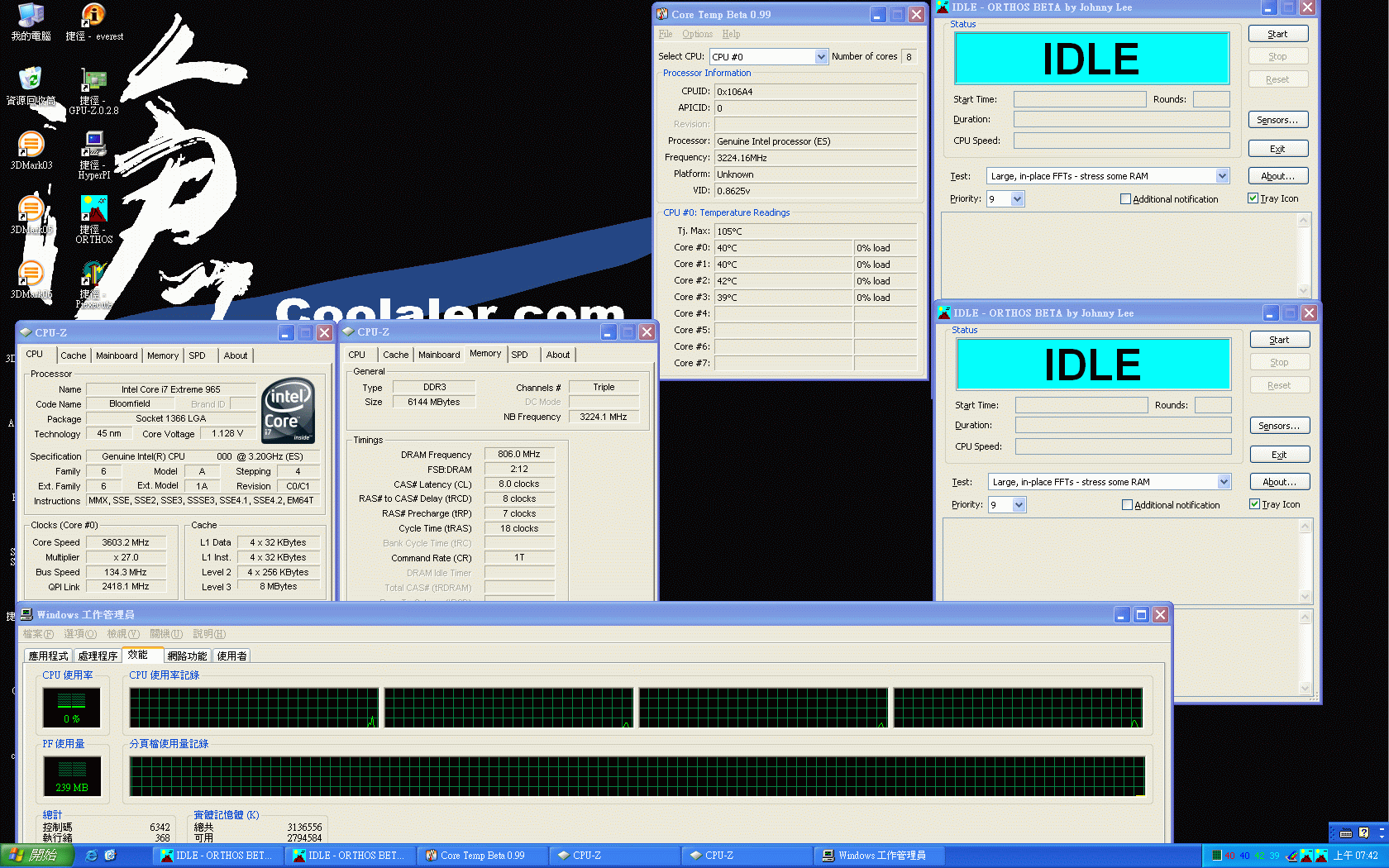
Task: Switch to Task Manager taskbar button
Action: (x=881, y=856)
